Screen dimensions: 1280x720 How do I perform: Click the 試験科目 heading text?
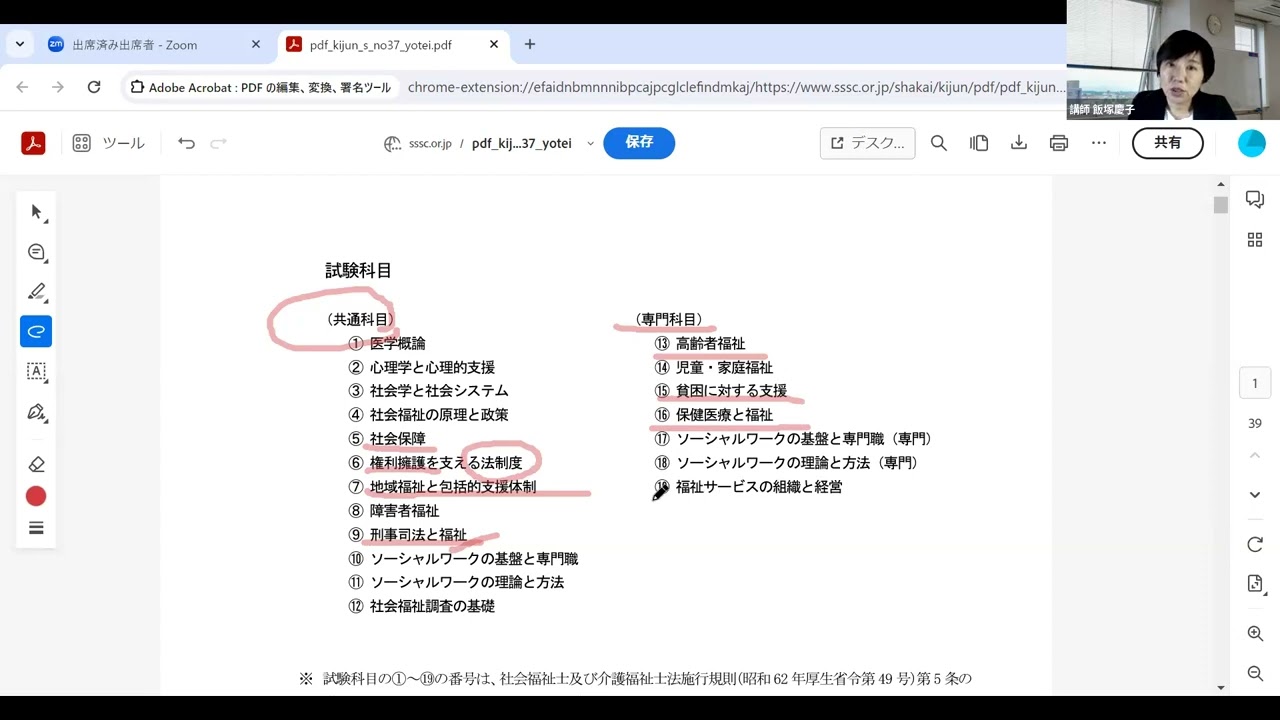(x=358, y=270)
